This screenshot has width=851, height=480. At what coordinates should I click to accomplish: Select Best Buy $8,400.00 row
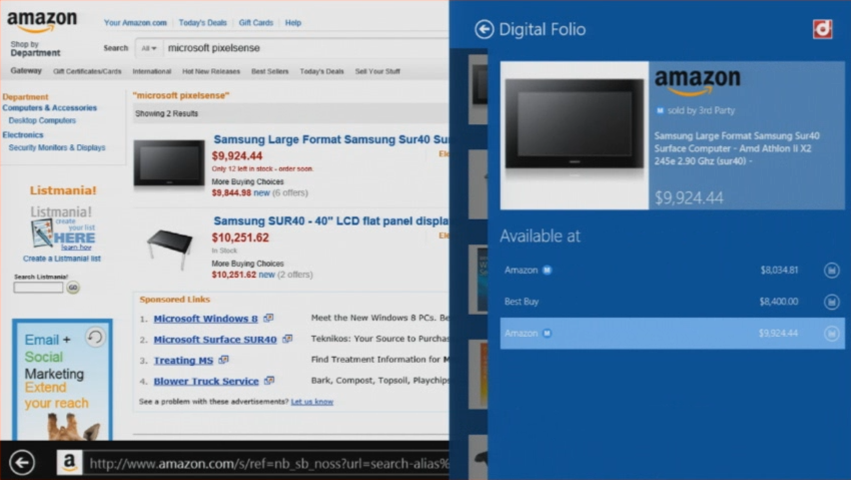tap(672, 301)
